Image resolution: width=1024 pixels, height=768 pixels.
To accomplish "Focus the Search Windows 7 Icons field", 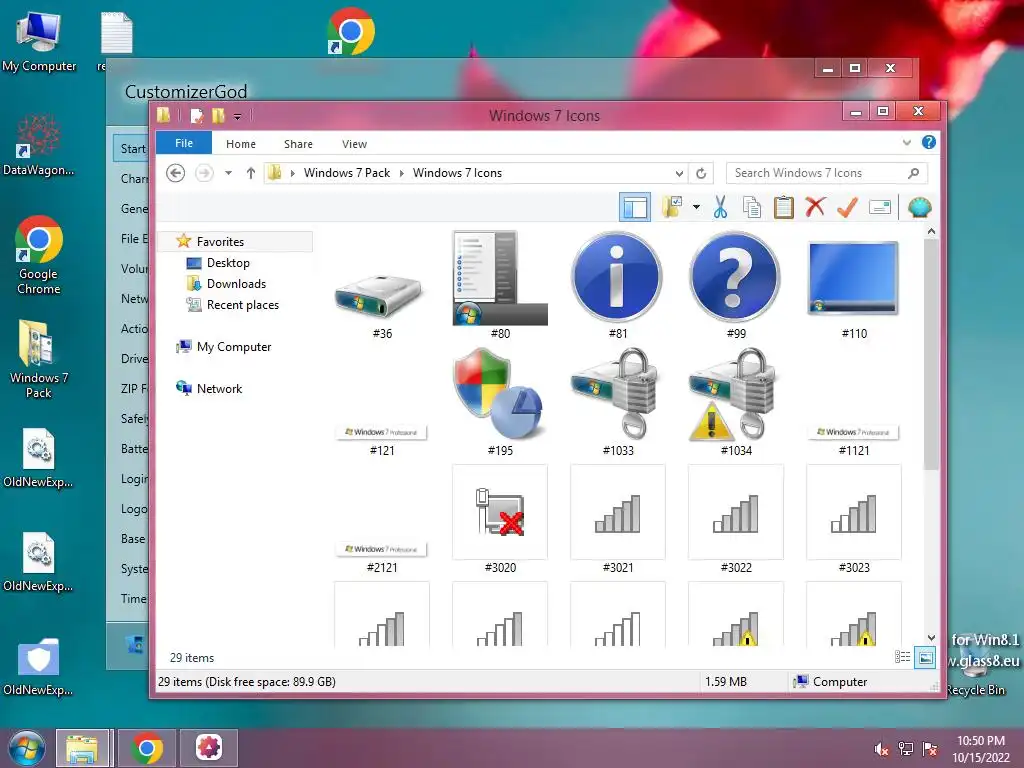I will [x=827, y=173].
